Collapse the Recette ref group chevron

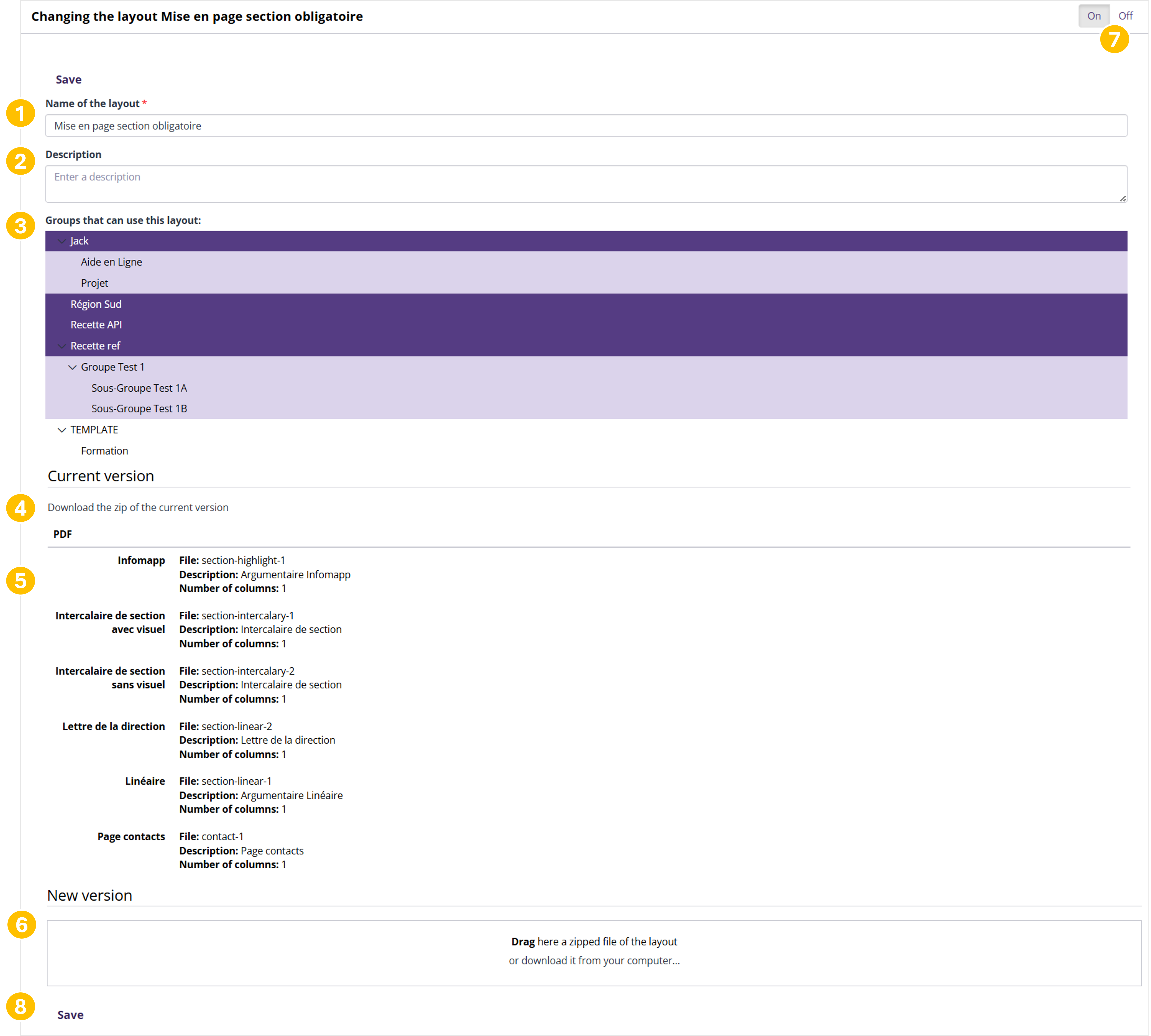(62, 346)
